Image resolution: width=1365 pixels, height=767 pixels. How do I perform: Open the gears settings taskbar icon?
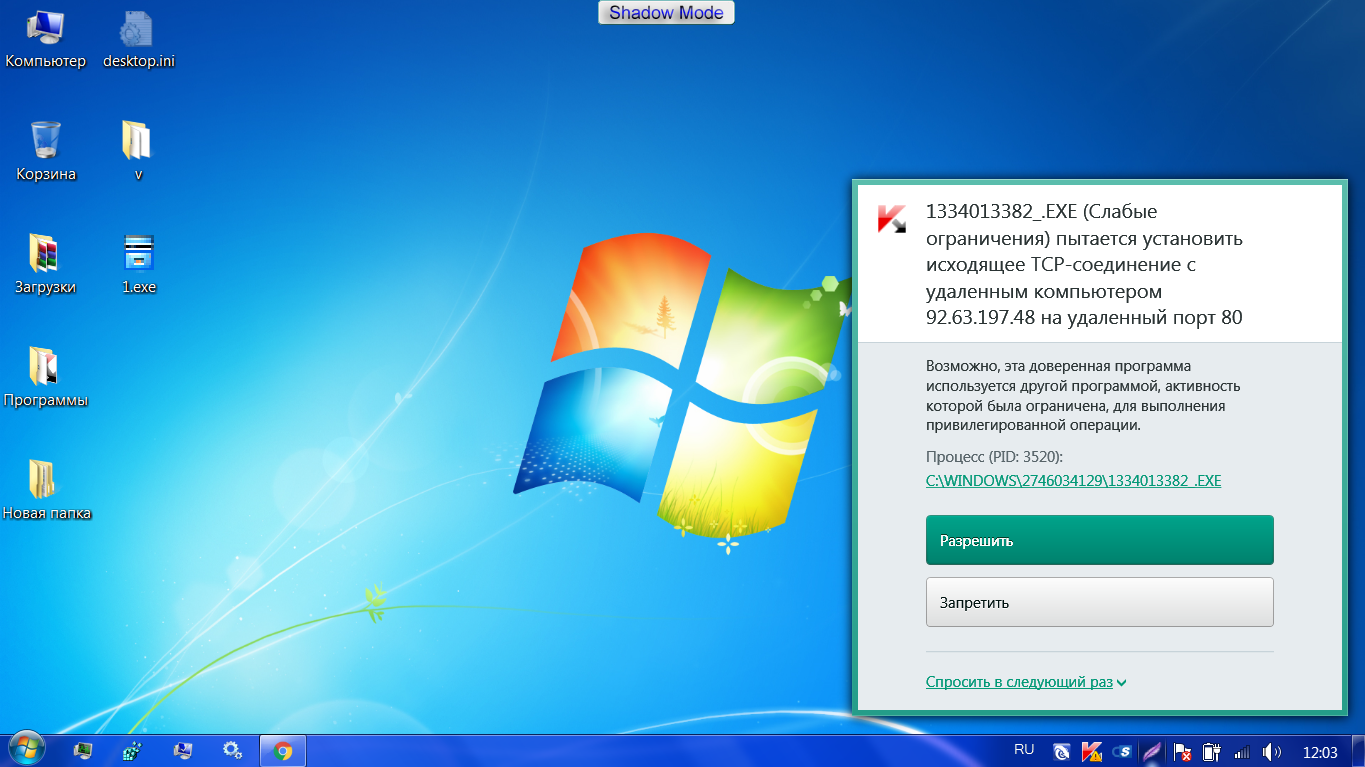tap(232, 750)
